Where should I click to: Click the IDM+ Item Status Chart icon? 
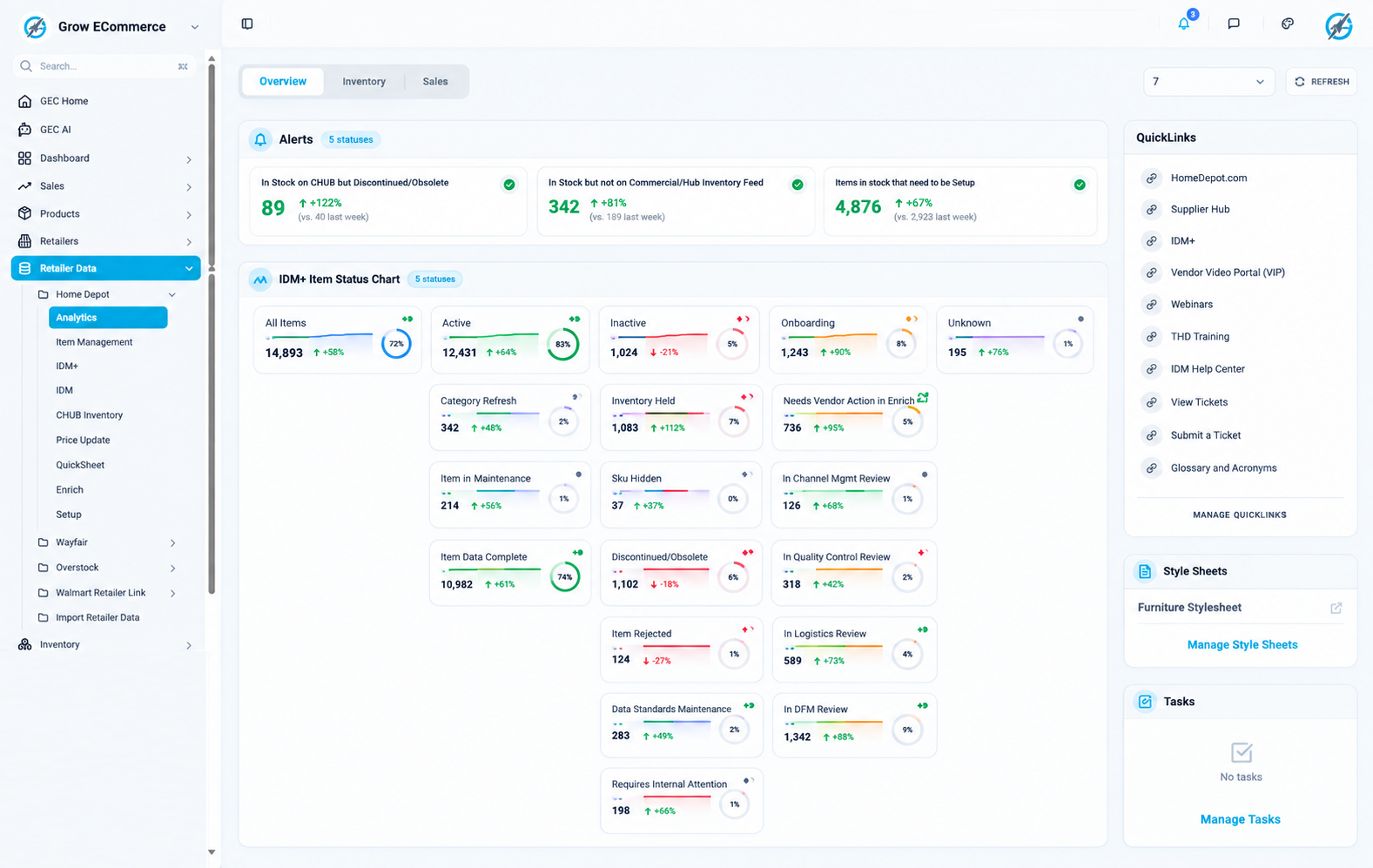click(x=260, y=279)
